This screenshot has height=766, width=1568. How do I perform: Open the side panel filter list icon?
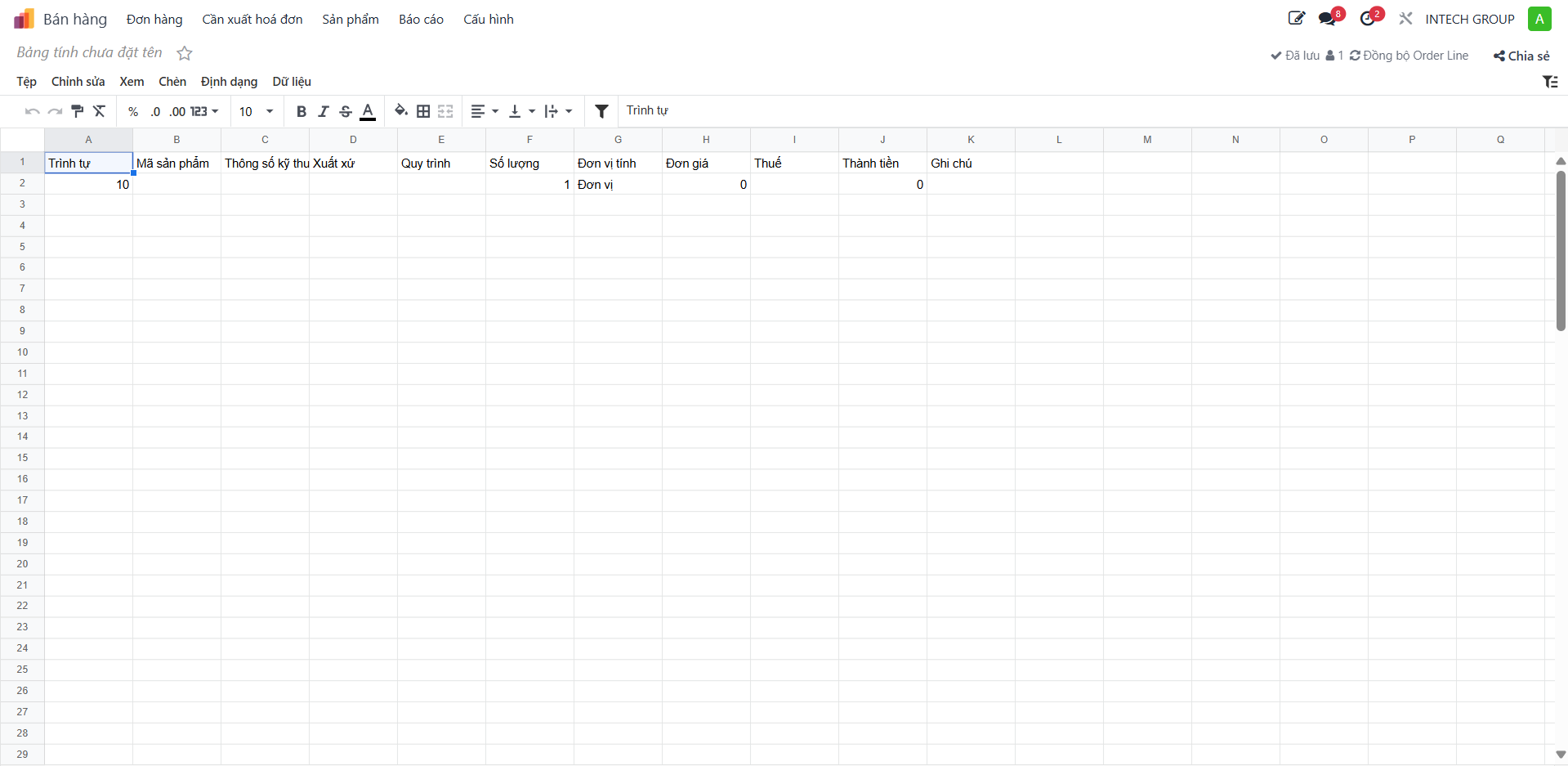click(1550, 82)
